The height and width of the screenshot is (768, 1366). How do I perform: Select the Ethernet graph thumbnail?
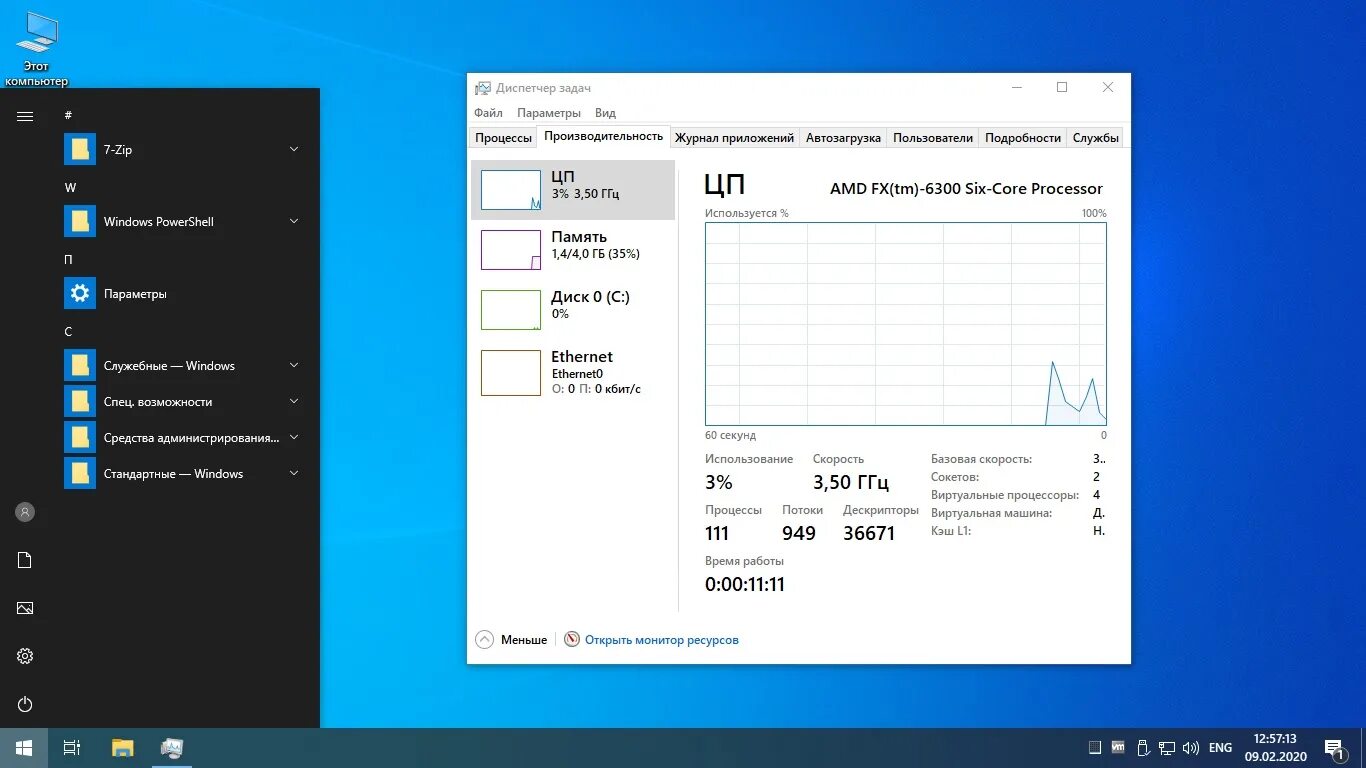coord(511,372)
